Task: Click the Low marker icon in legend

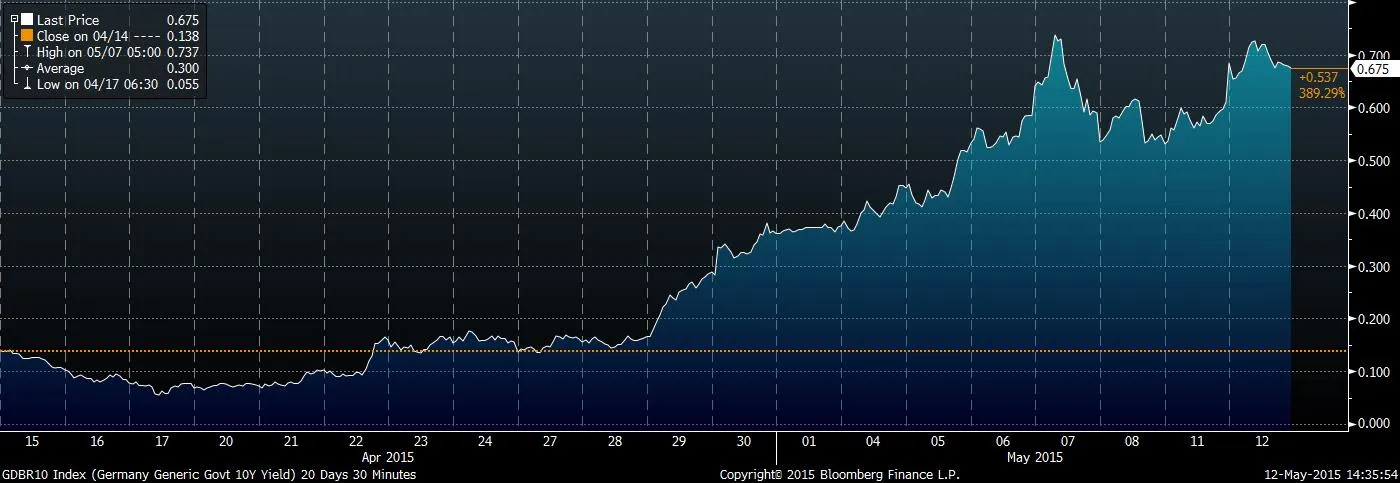Action: coord(26,85)
